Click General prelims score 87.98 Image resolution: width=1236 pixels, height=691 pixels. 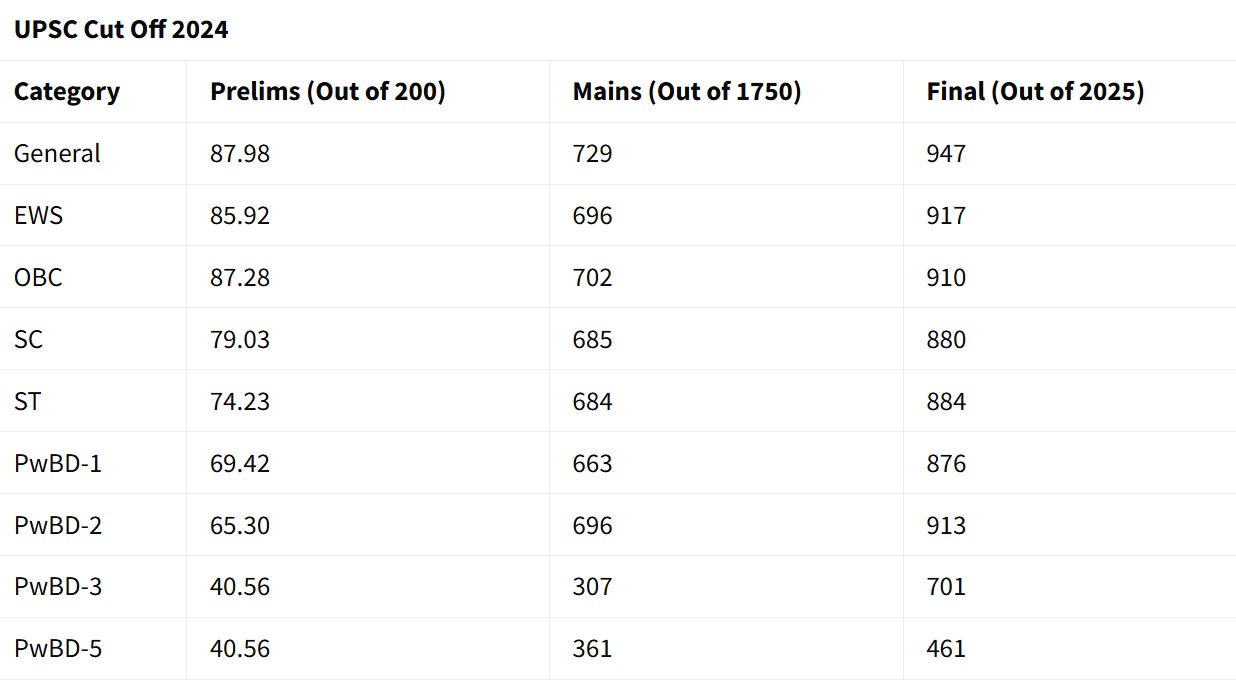[240, 154]
